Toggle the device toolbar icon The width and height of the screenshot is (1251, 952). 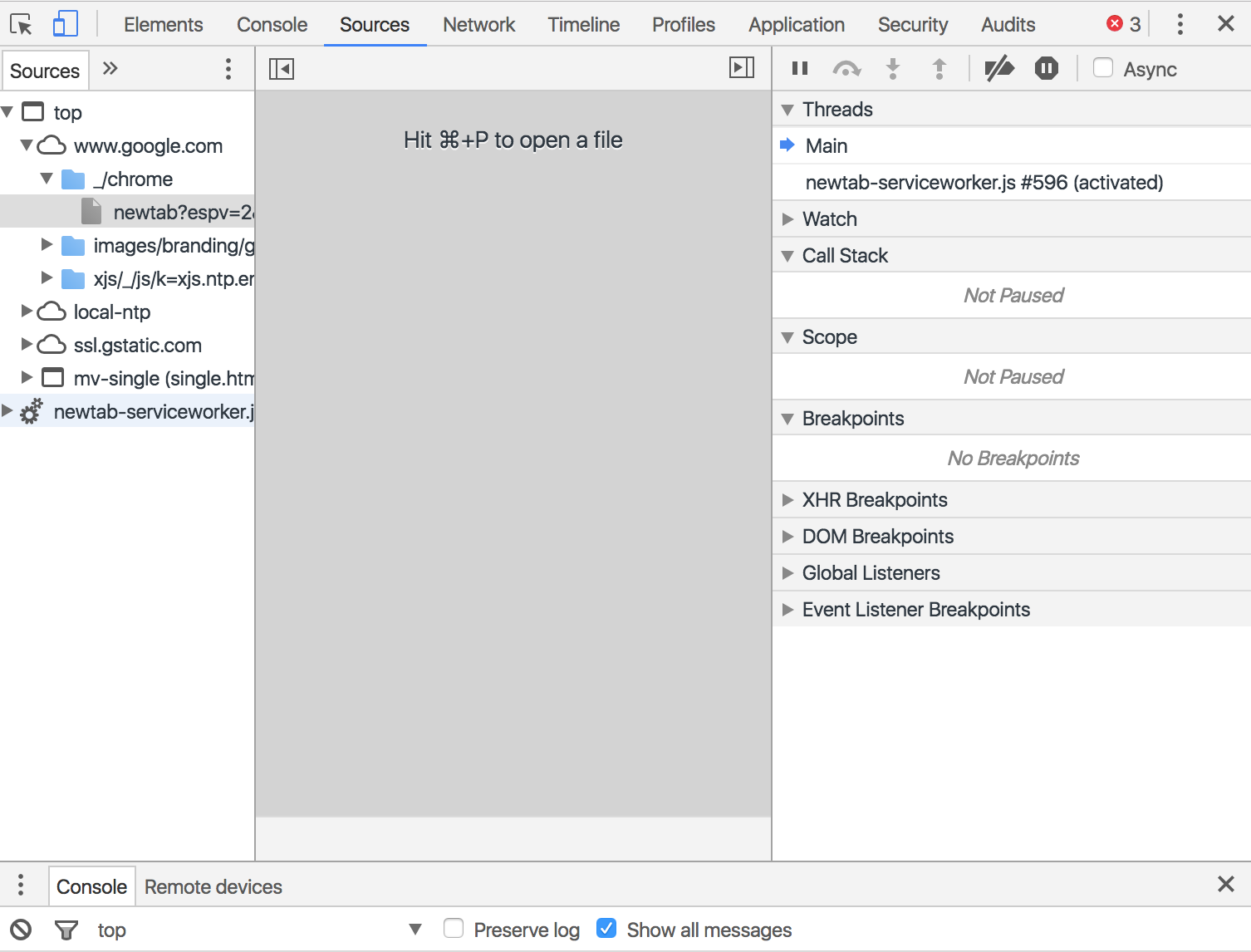coord(65,24)
